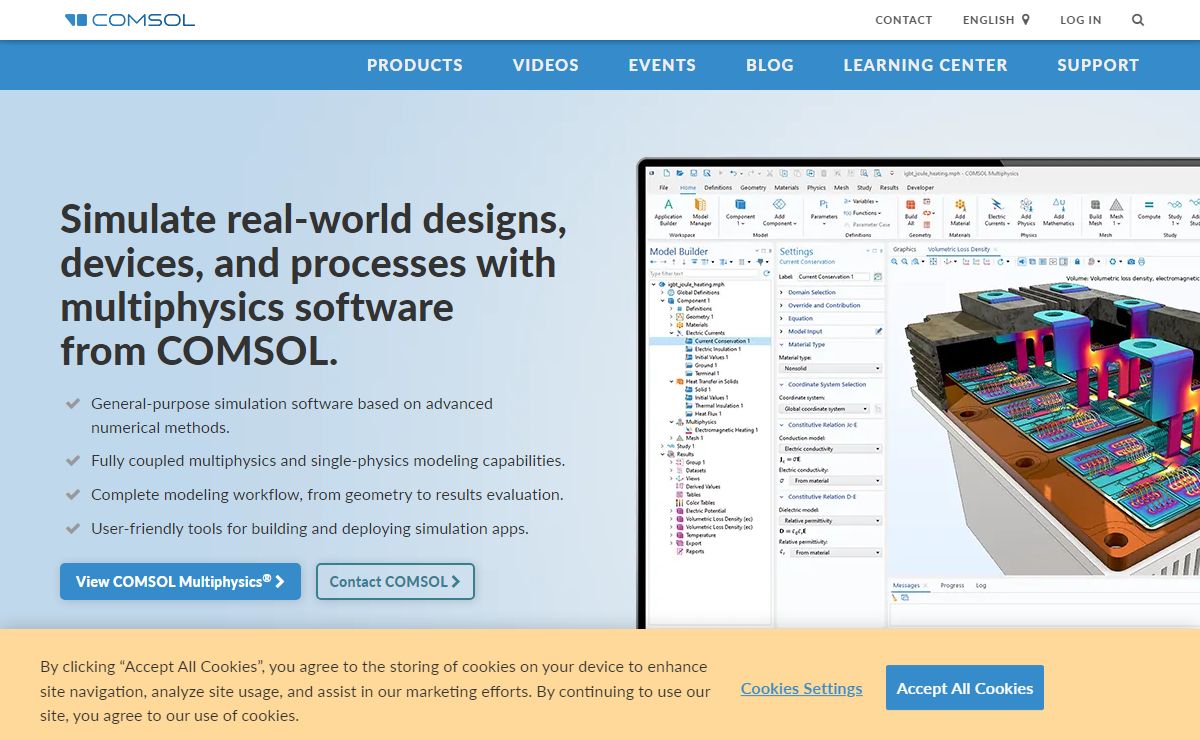
Task: Open LEARNING CENTER nav item
Action: [926, 65]
